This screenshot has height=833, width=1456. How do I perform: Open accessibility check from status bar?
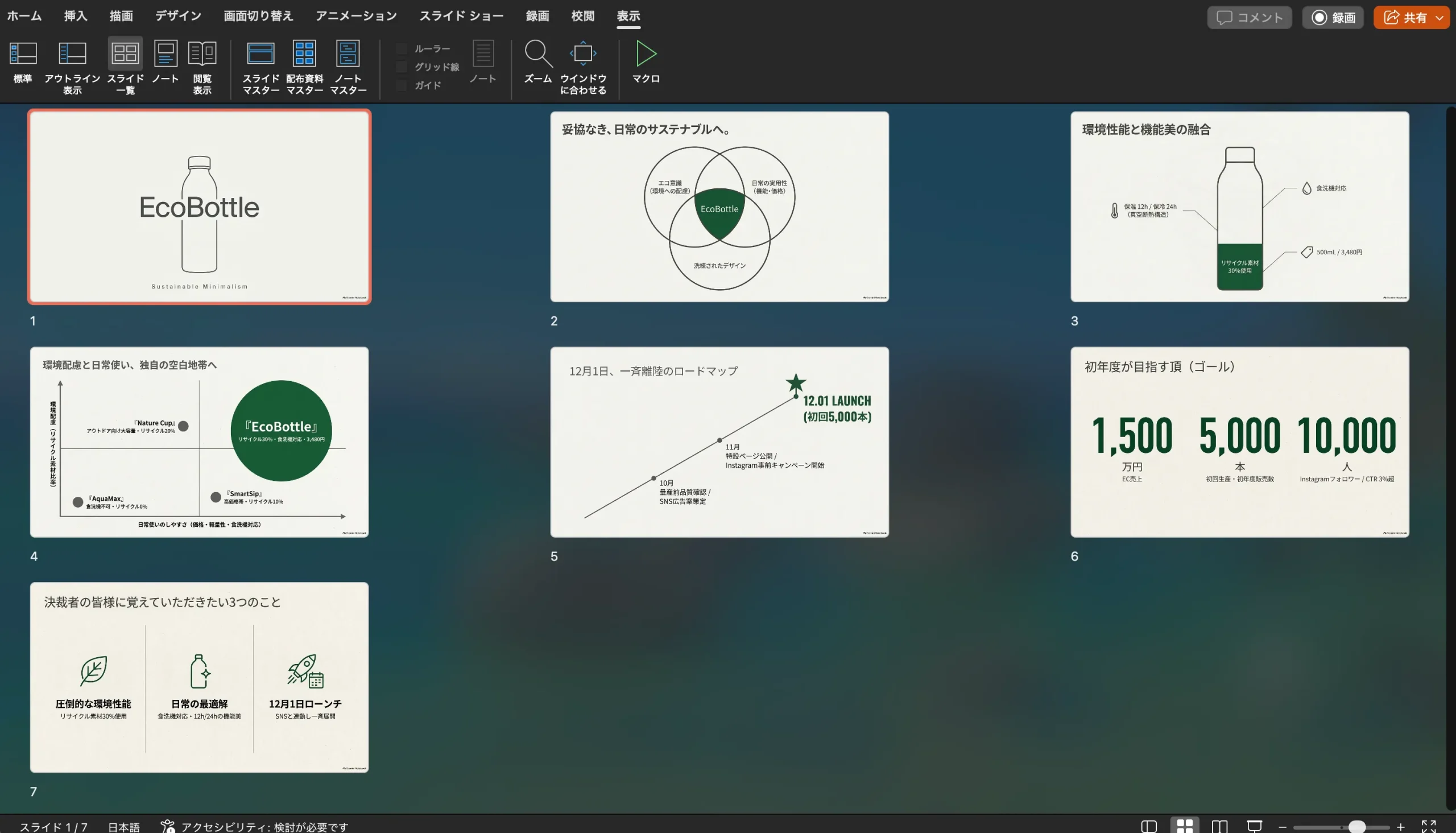[254, 826]
